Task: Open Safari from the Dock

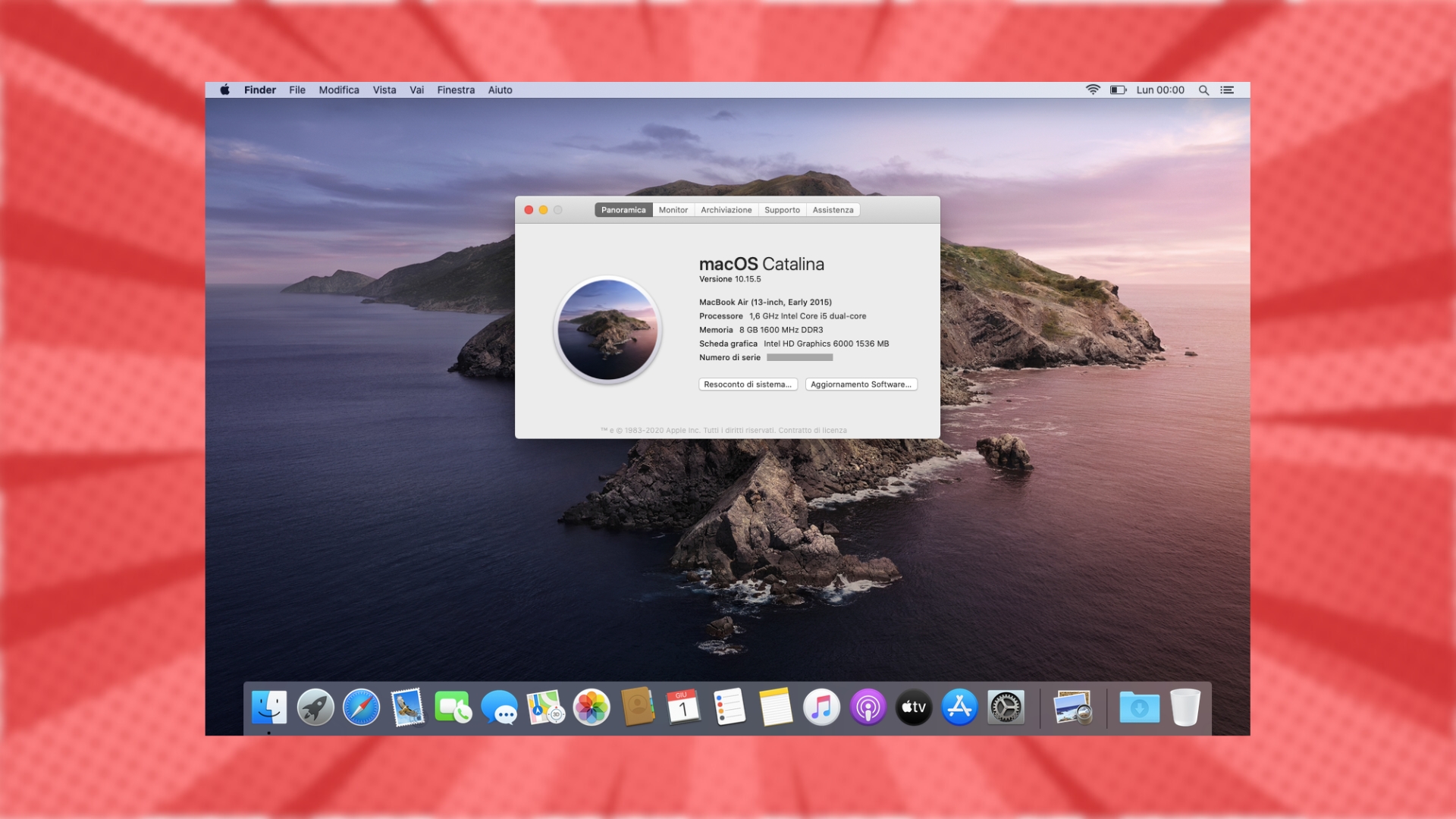Action: [x=362, y=708]
